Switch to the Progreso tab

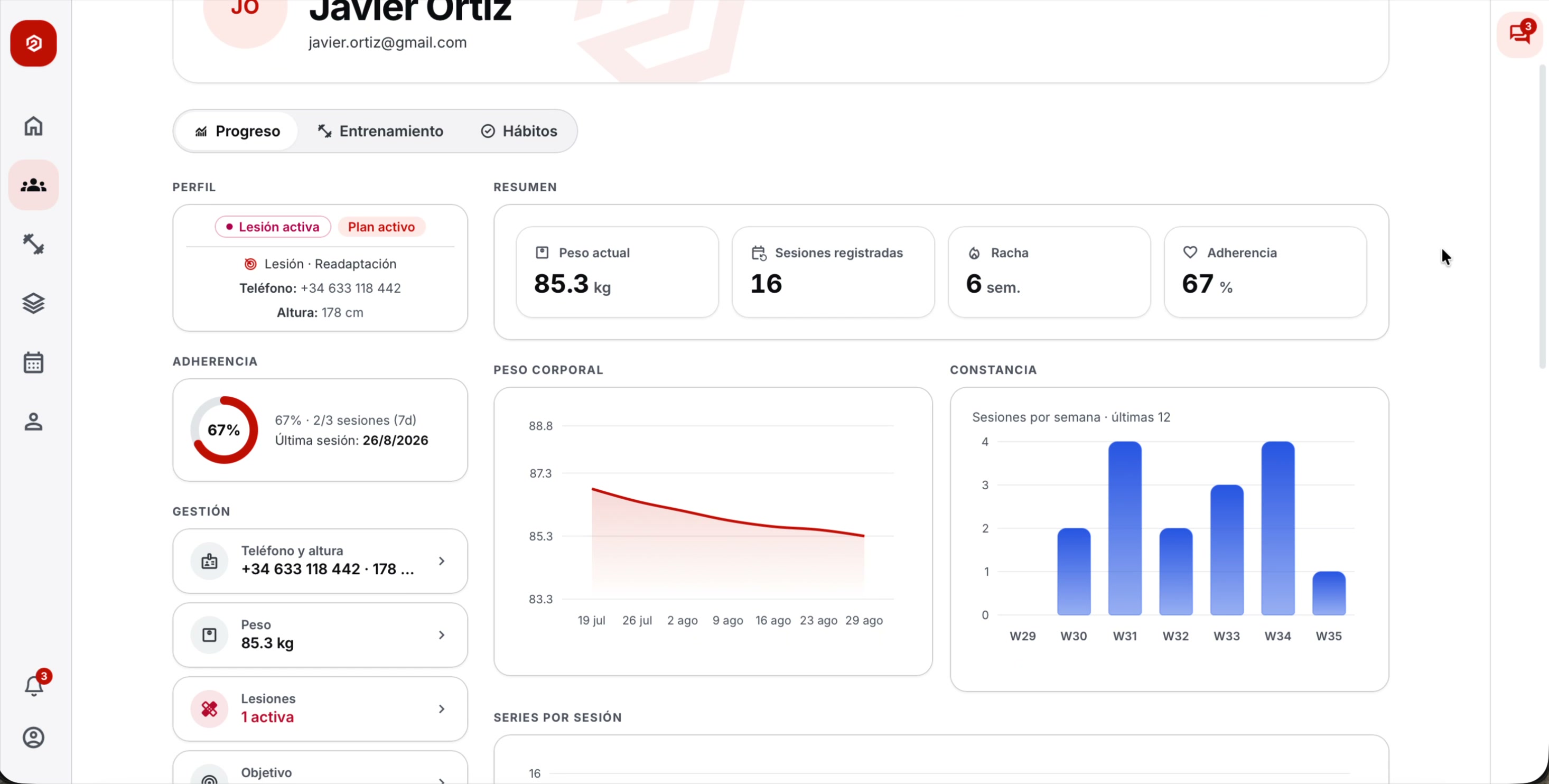[x=237, y=131]
